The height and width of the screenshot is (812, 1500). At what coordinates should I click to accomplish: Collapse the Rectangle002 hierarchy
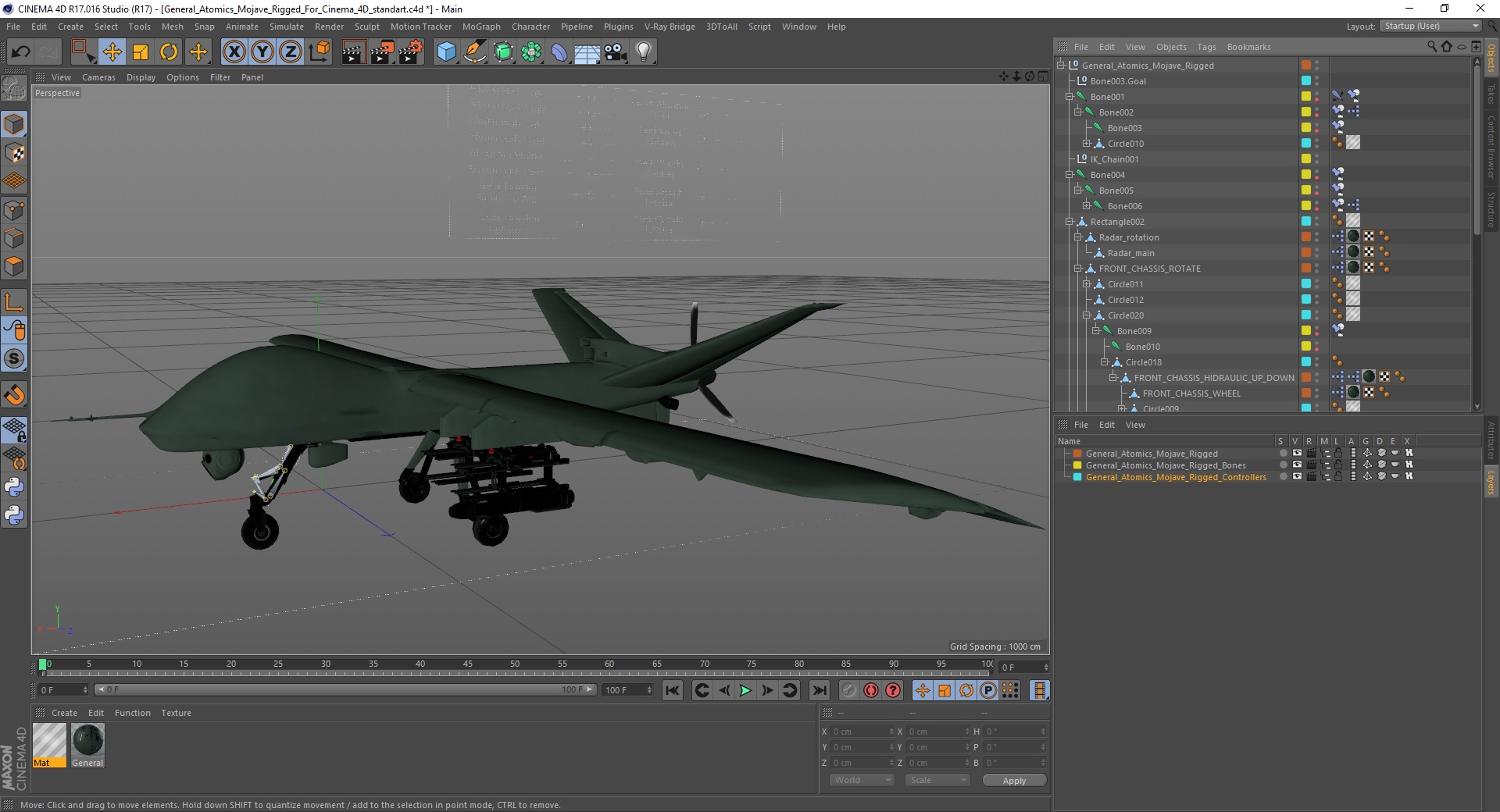1070,222
